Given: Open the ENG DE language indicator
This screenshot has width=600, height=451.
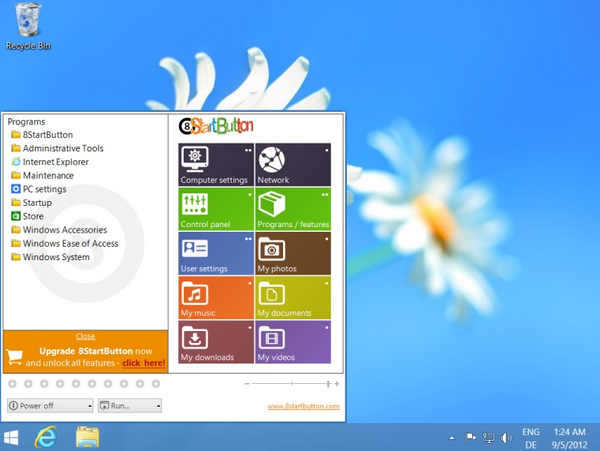Looking at the screenshot, I should point(531,438).
